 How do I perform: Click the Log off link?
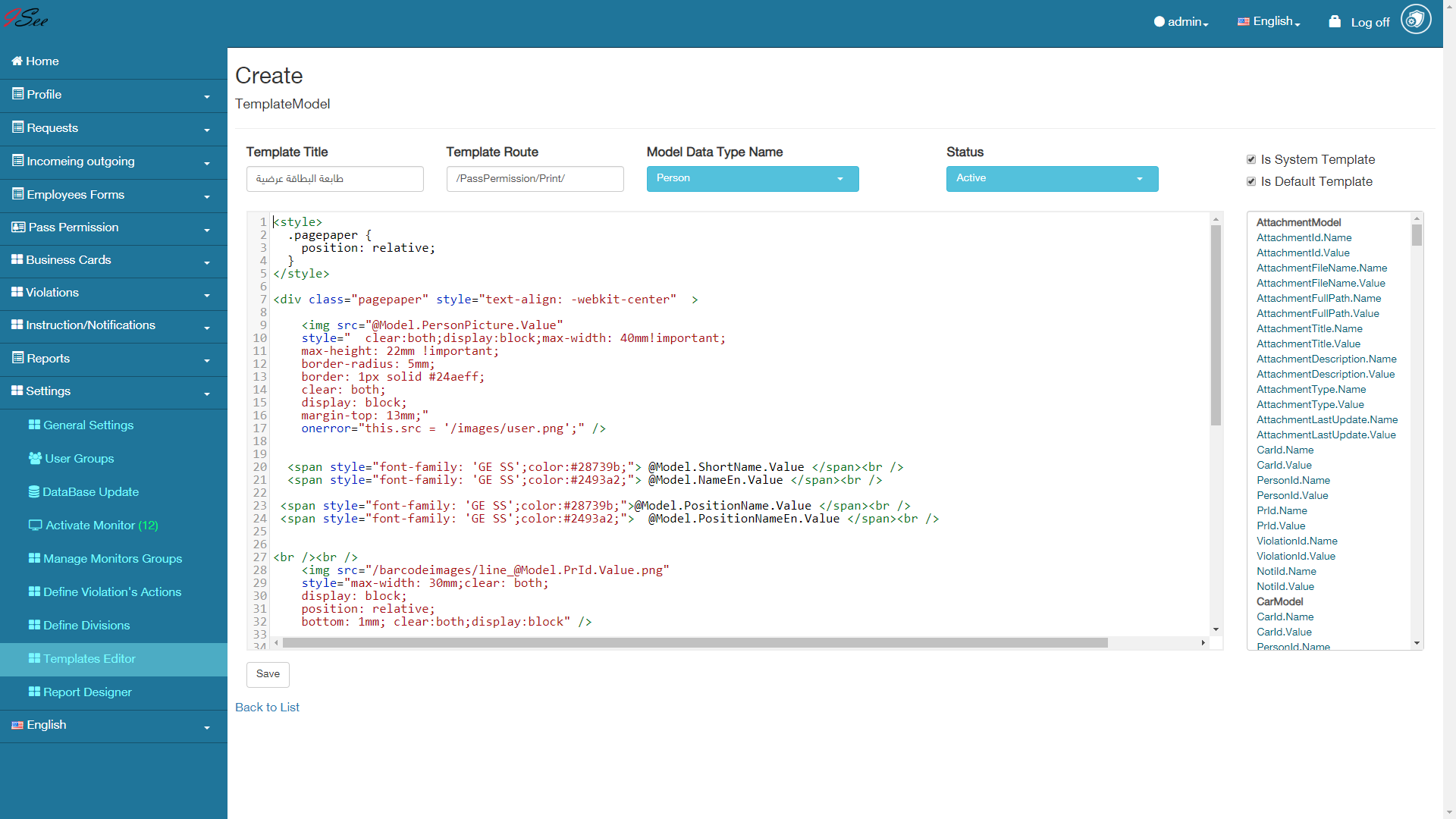tap(1370, 23)
